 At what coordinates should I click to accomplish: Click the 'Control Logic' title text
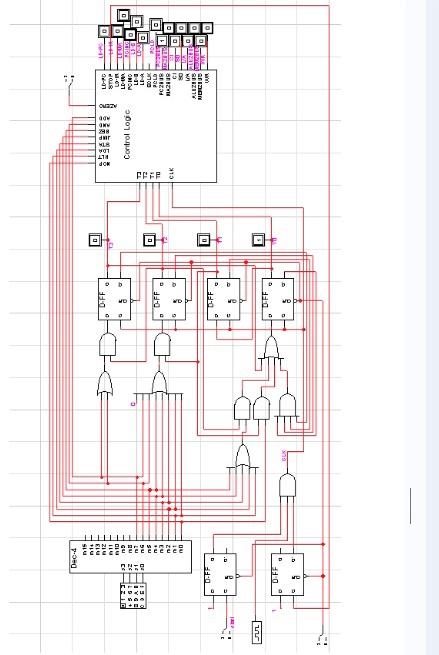pos(127,134)
